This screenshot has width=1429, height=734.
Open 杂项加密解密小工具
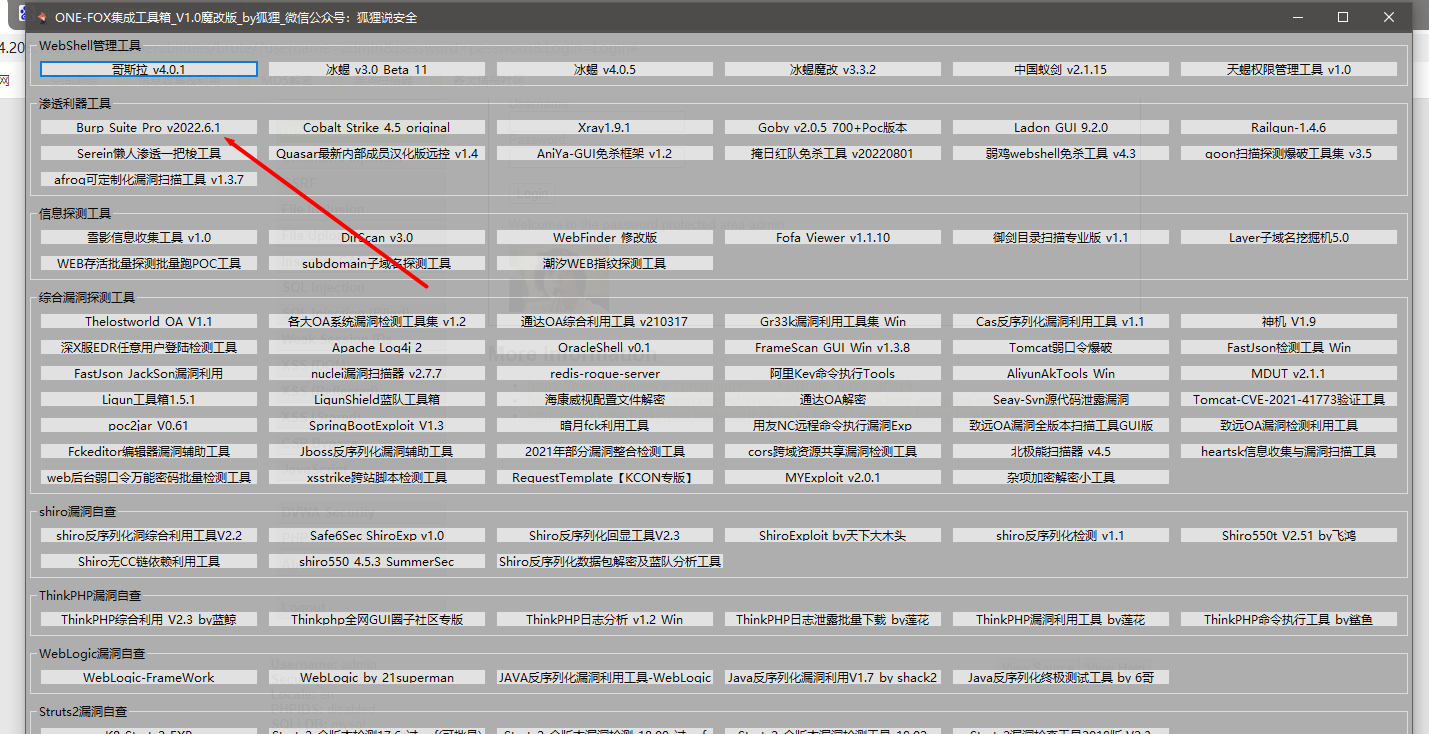1061,478
